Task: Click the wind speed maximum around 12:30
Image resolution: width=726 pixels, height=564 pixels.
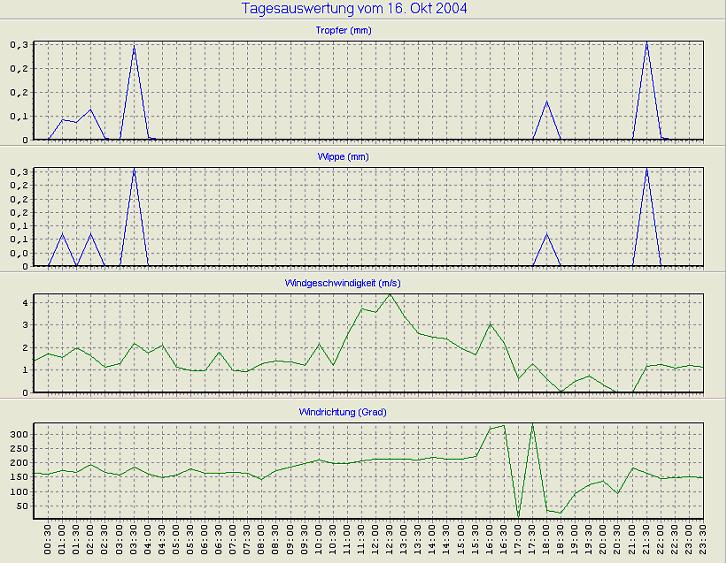Action: click(x=390, y=294)
